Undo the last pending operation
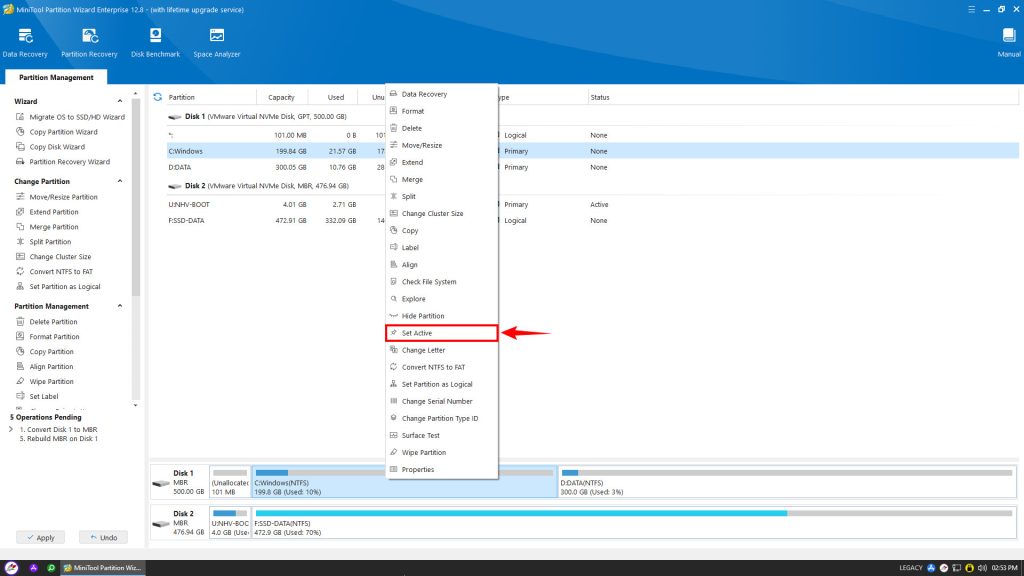 (103, 537)
